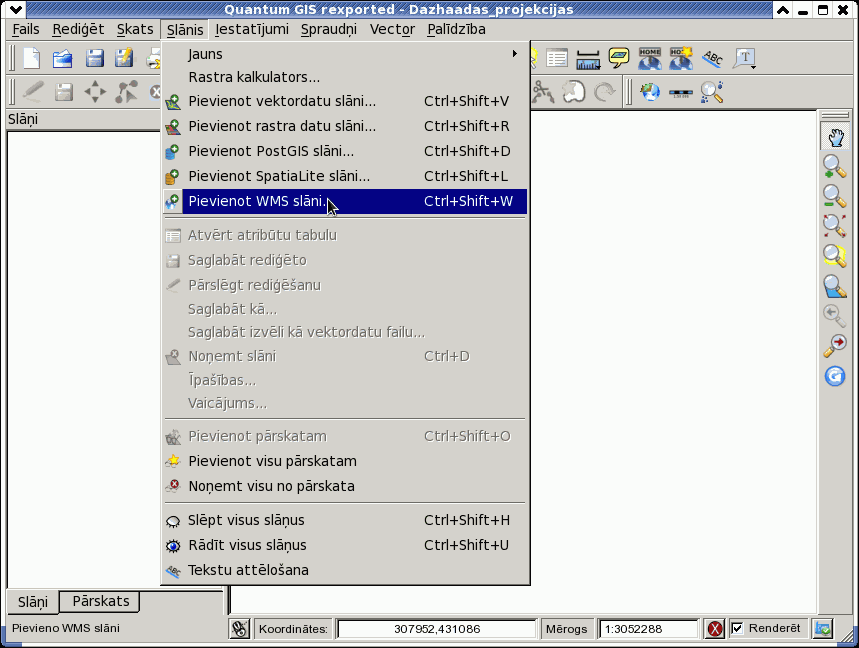
Task: Choose Rastra kalkulators... from the menu
Action: (x=345, y=77)
